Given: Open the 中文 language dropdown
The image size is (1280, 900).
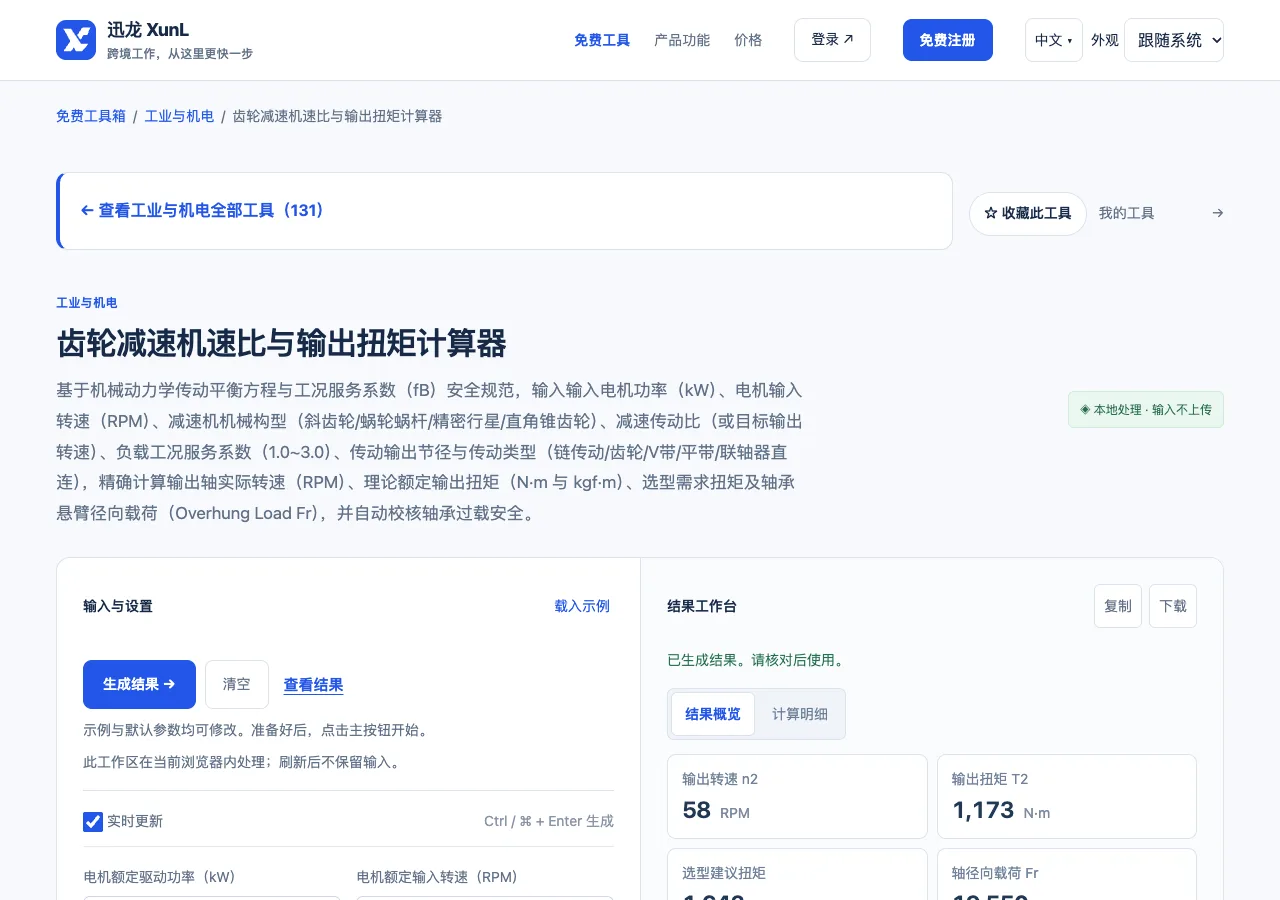Looking at the screenshot, I should click(1053, 40).
